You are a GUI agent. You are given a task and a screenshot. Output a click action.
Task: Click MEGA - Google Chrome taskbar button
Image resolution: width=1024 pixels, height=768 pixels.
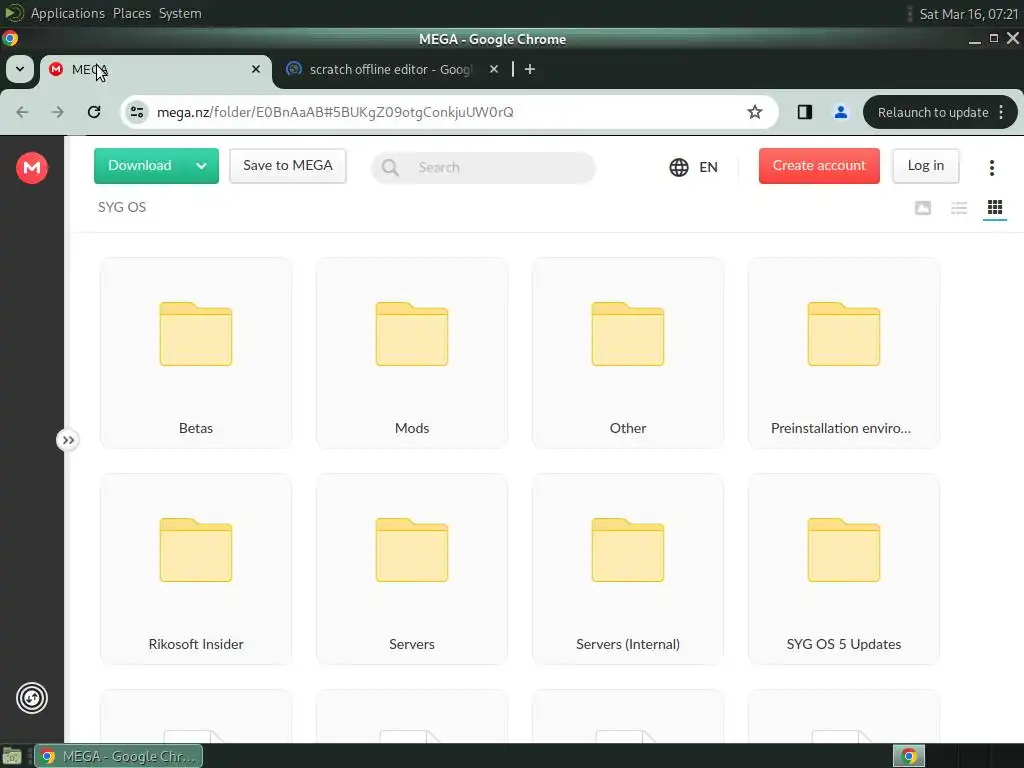click(119, 756)
